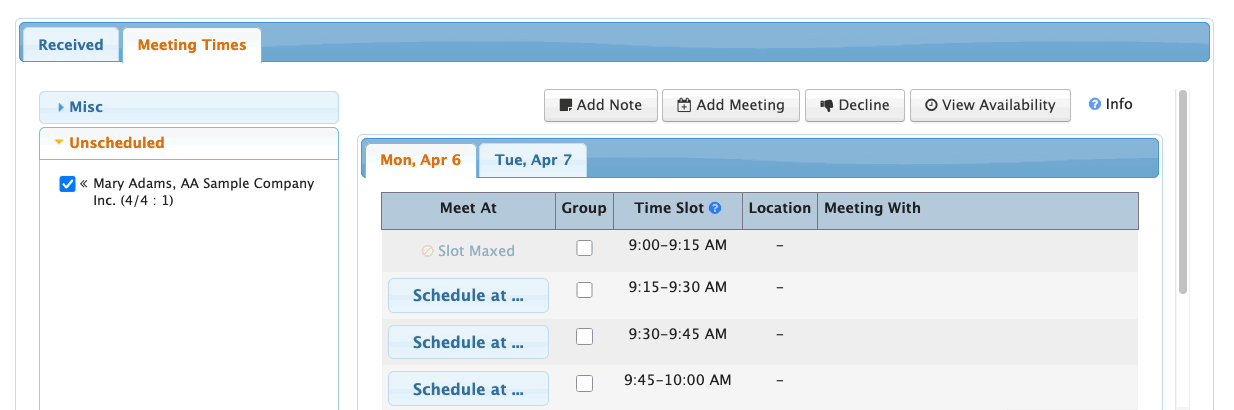
Task: Switch to the Received tab
Action: click(70, 45)
